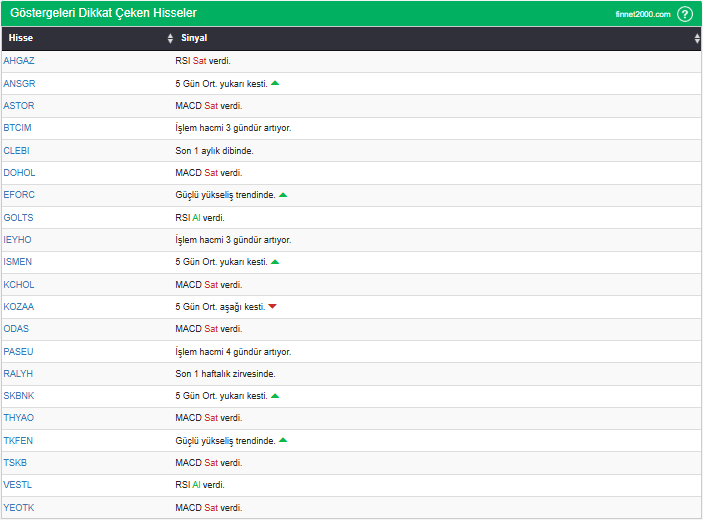Click green up arrow in EFORC row
The image size is (703, 520).
pyautogui.click(x=283, y=195)
